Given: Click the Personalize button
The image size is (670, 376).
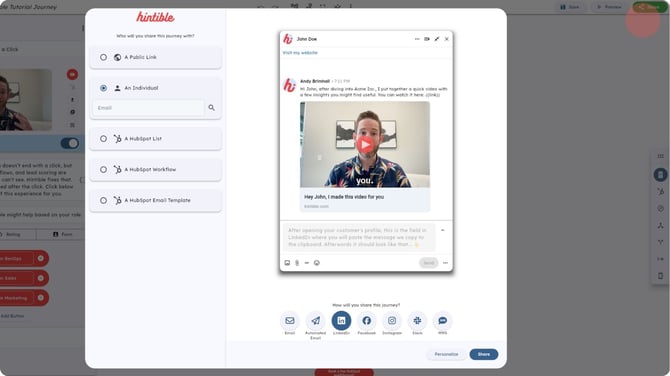Looking at the screenshot, I should tap(446, 354).
